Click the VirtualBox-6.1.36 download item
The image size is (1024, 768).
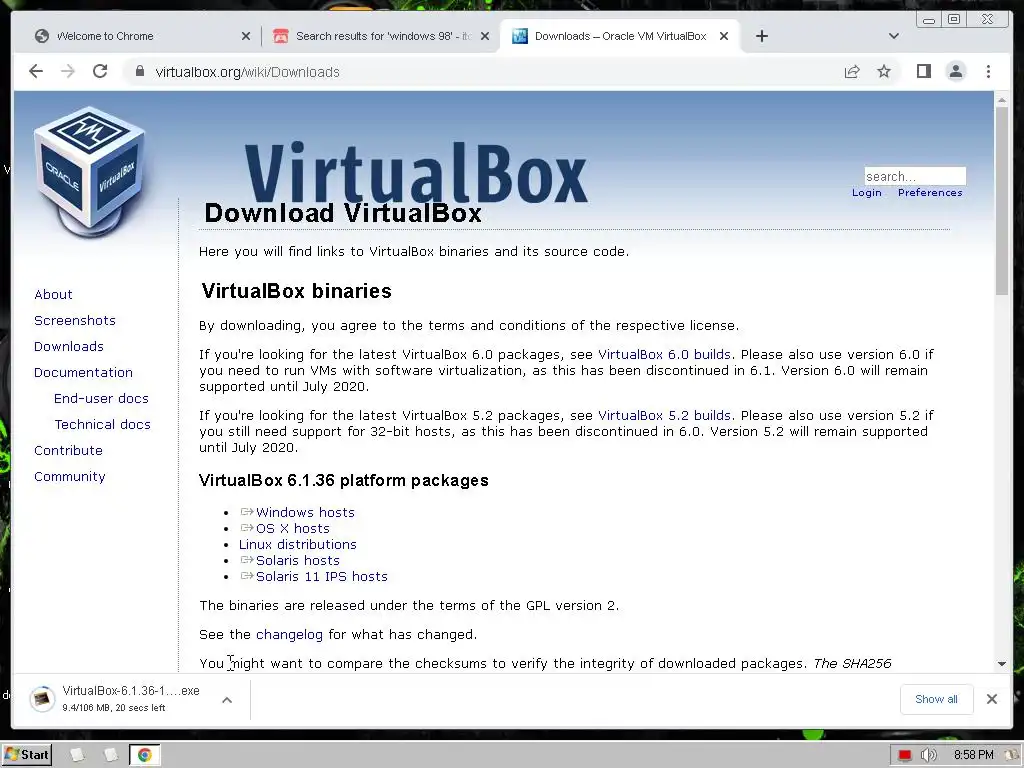[131, 699]
